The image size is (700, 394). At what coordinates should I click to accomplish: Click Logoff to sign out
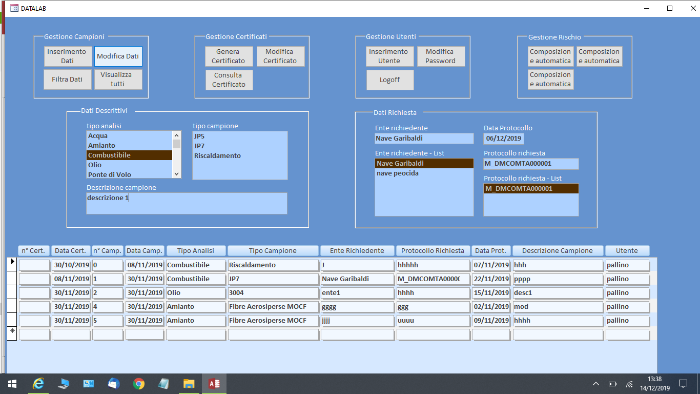(x=389, y=80)
